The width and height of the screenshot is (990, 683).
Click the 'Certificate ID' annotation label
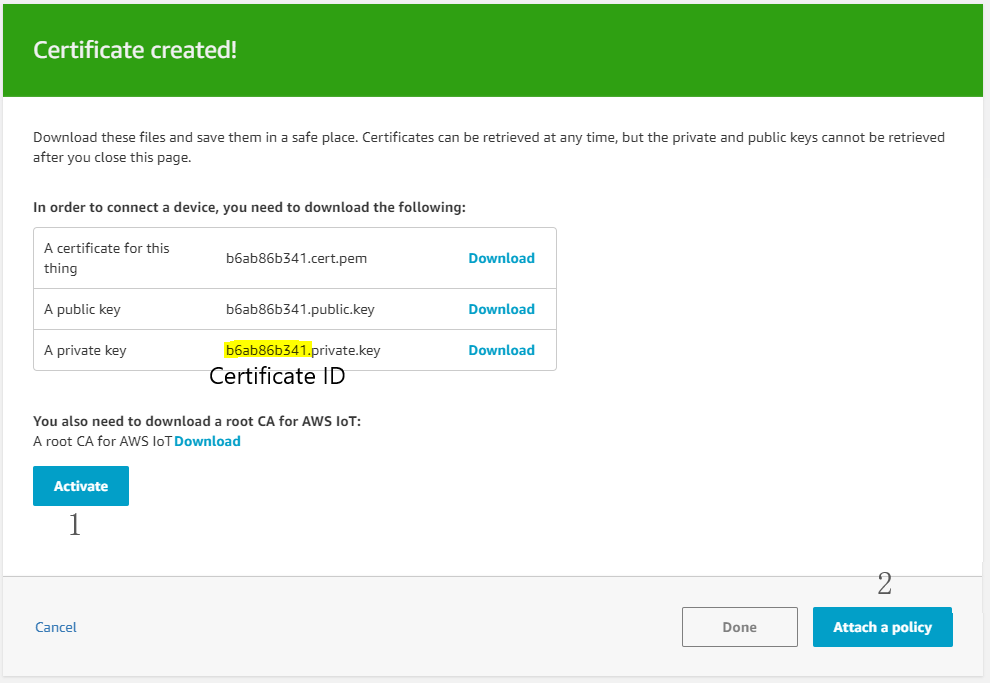click(x=276, y=376)
